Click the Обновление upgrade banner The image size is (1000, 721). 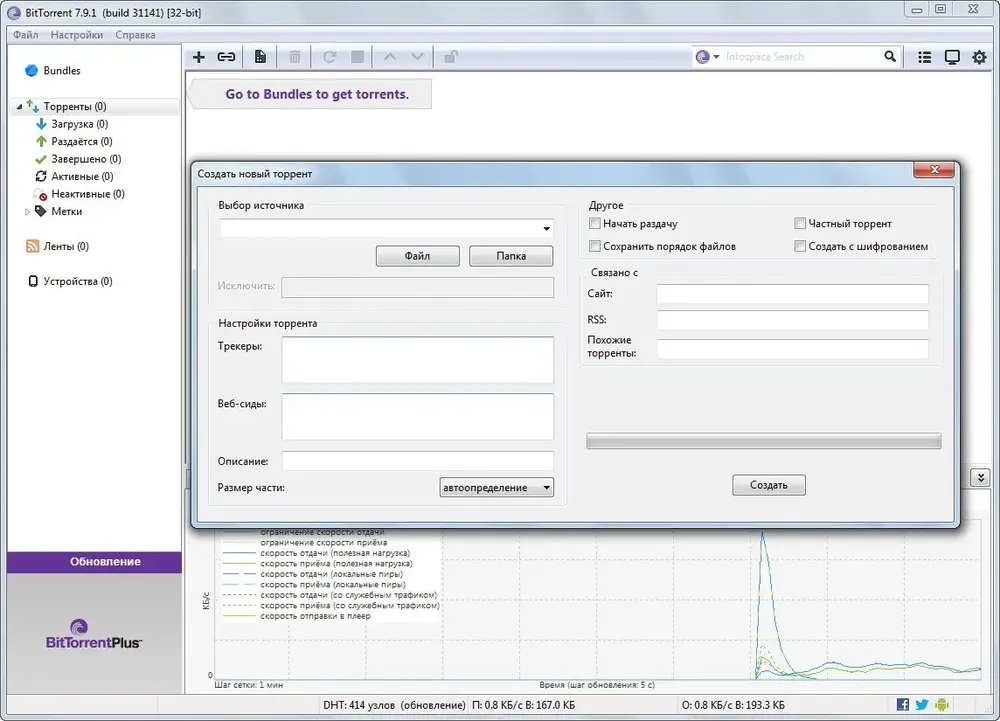click(94, 562)
